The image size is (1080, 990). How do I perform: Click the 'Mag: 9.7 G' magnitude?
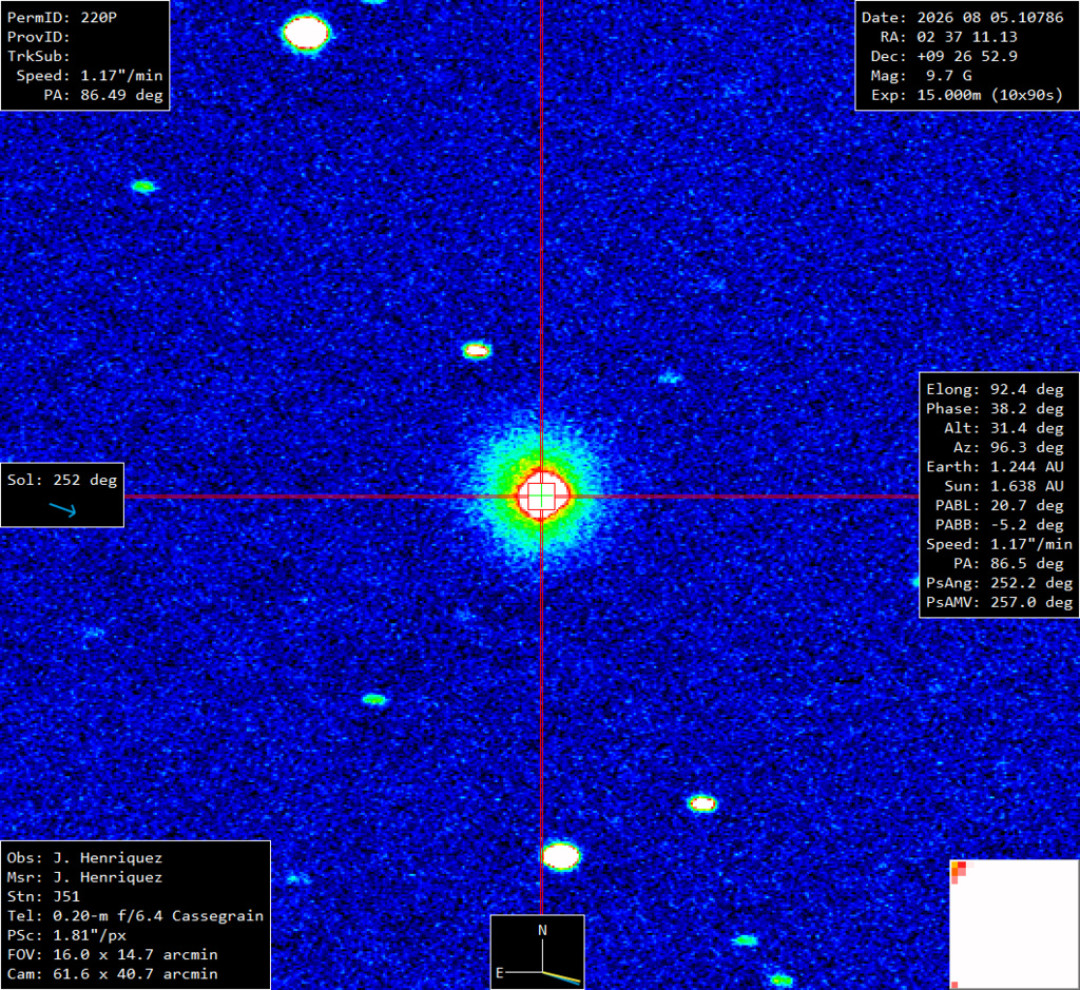click(x=921, y=76)
